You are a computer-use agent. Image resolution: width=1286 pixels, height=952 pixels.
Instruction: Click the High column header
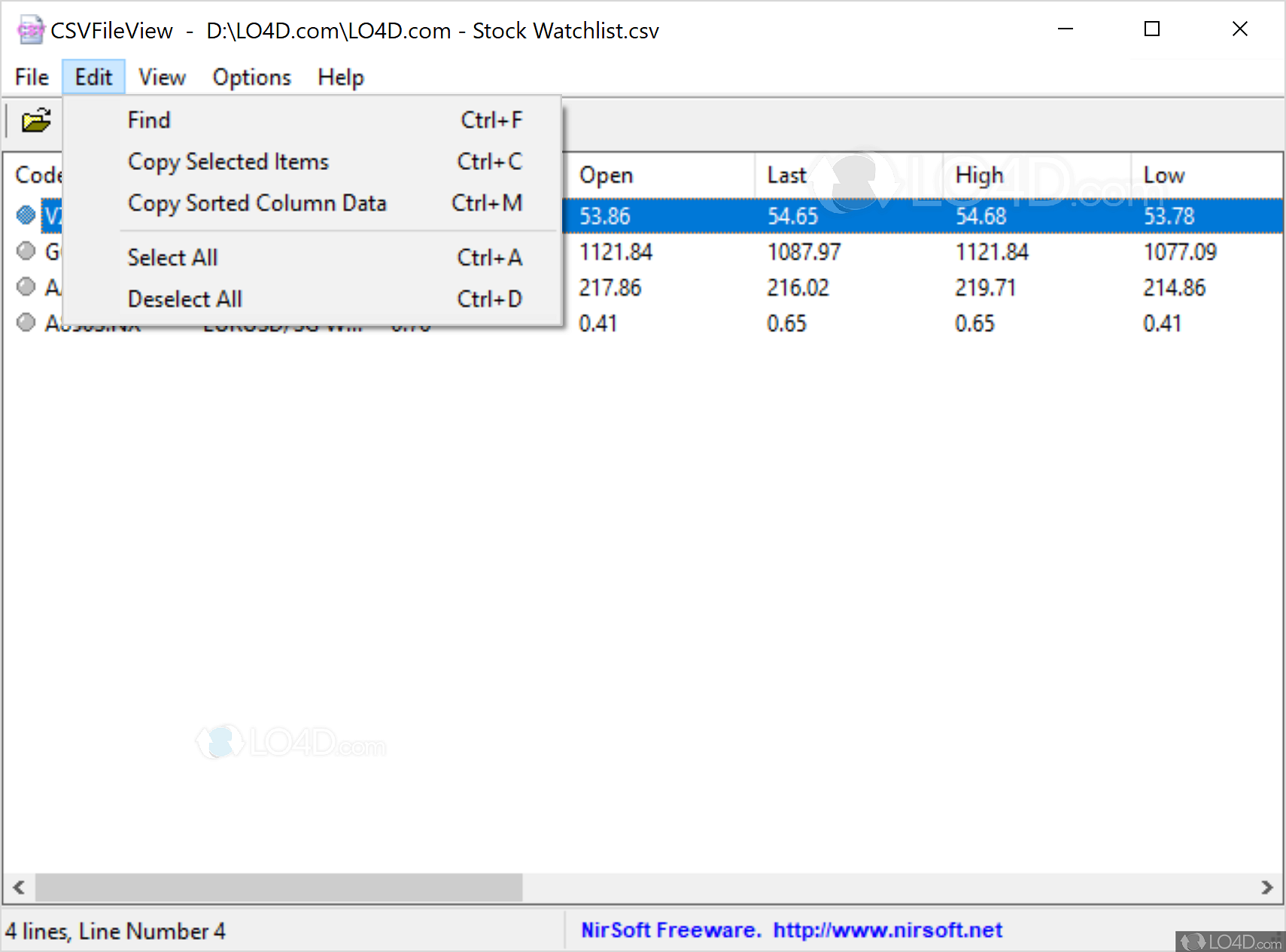[978, 175]
